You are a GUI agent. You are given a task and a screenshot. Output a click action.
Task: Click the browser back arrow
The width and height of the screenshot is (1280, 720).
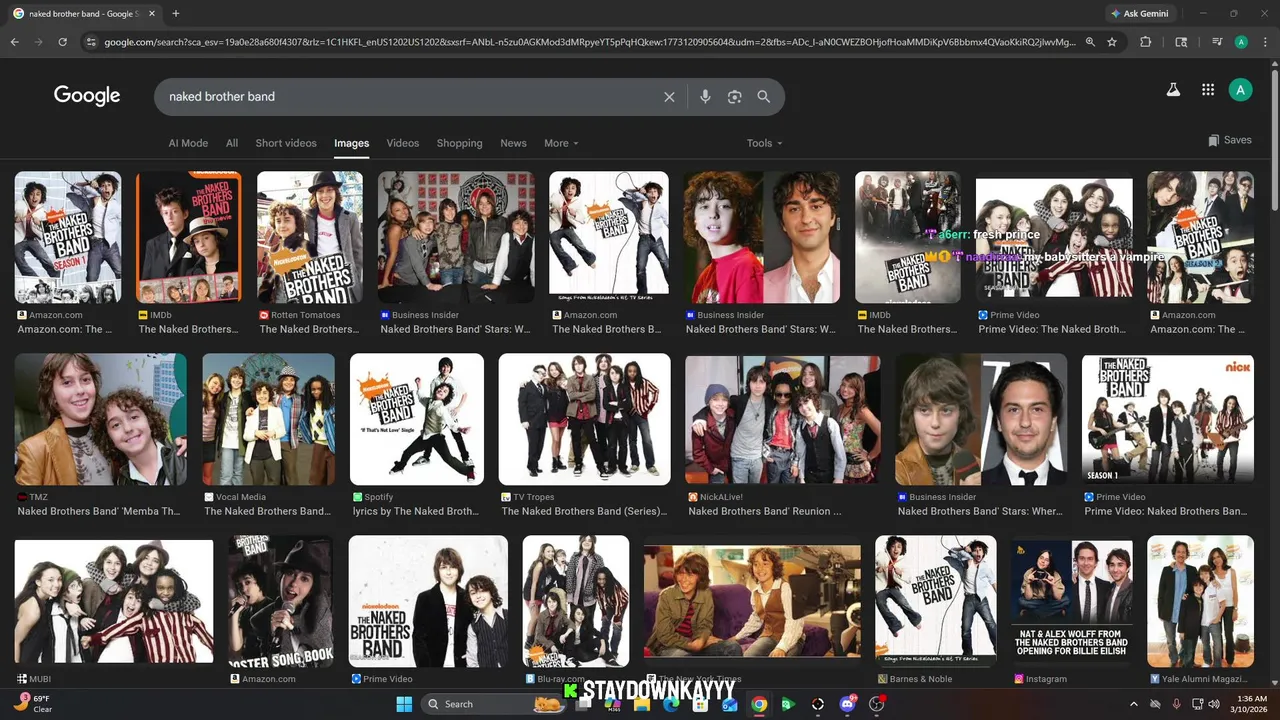coord(15,42)
